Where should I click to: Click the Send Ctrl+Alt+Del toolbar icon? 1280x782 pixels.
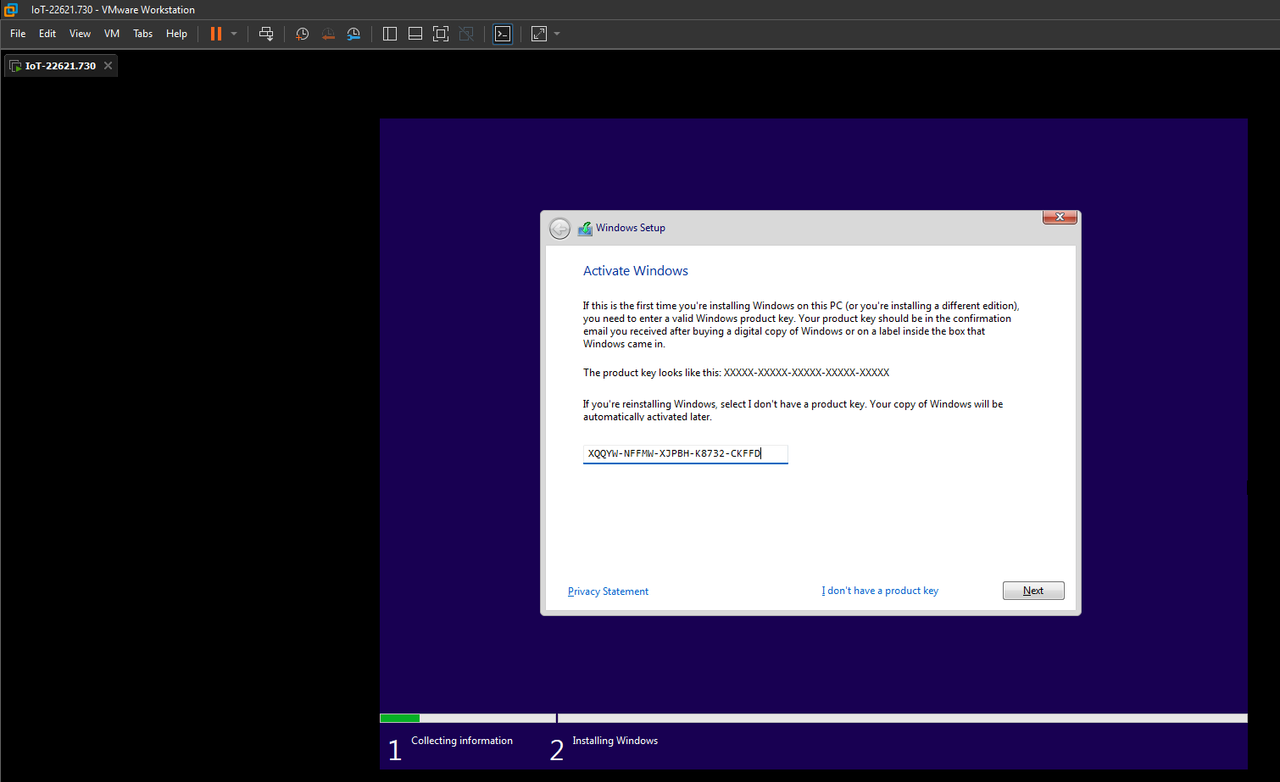(266, 34)
